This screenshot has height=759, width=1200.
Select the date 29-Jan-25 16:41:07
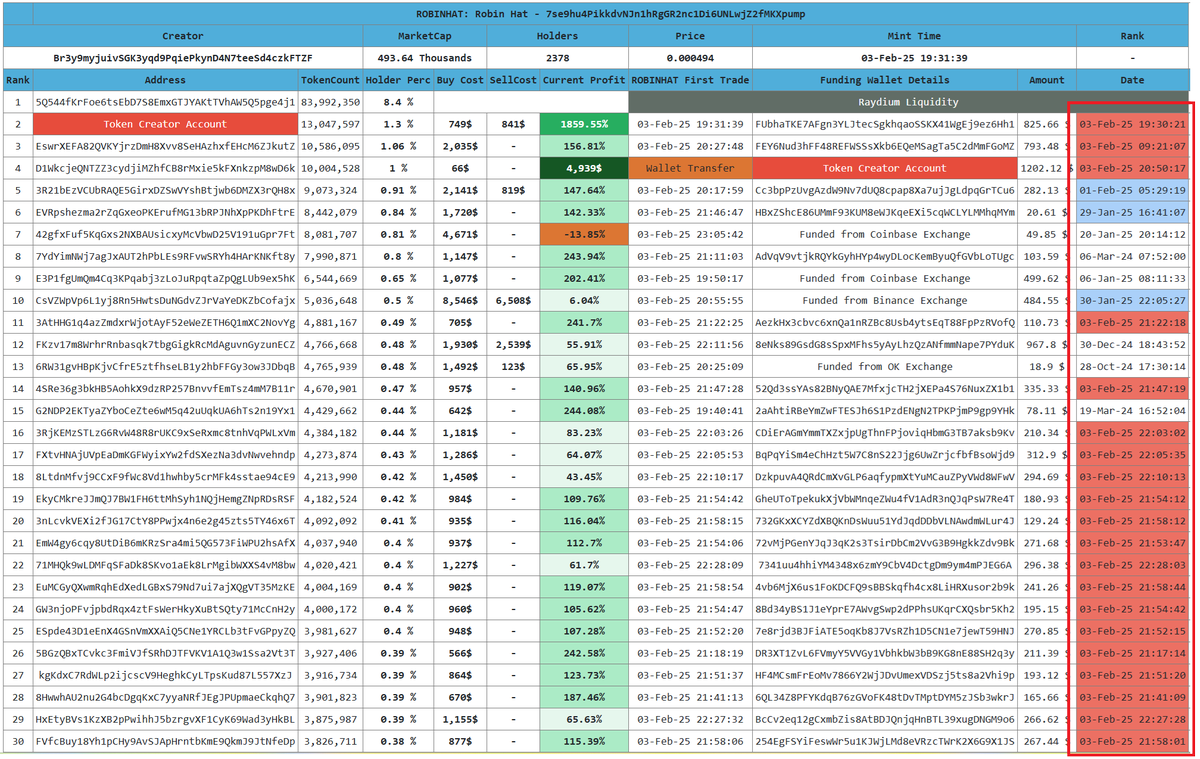[x=1133, y=212]
